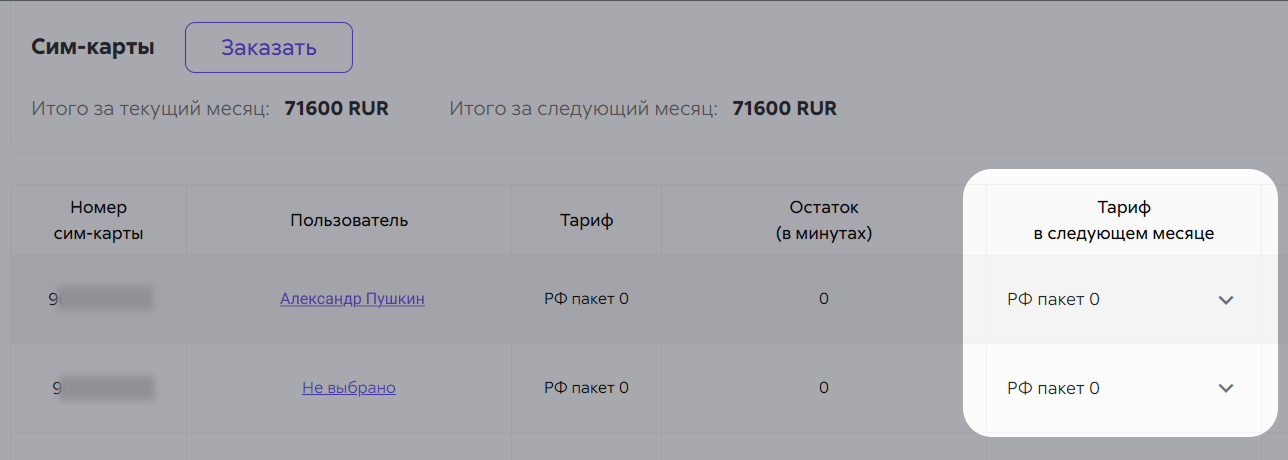Click the Пользователь column header
Screen dimensions: 1288x460
[349, 220]
